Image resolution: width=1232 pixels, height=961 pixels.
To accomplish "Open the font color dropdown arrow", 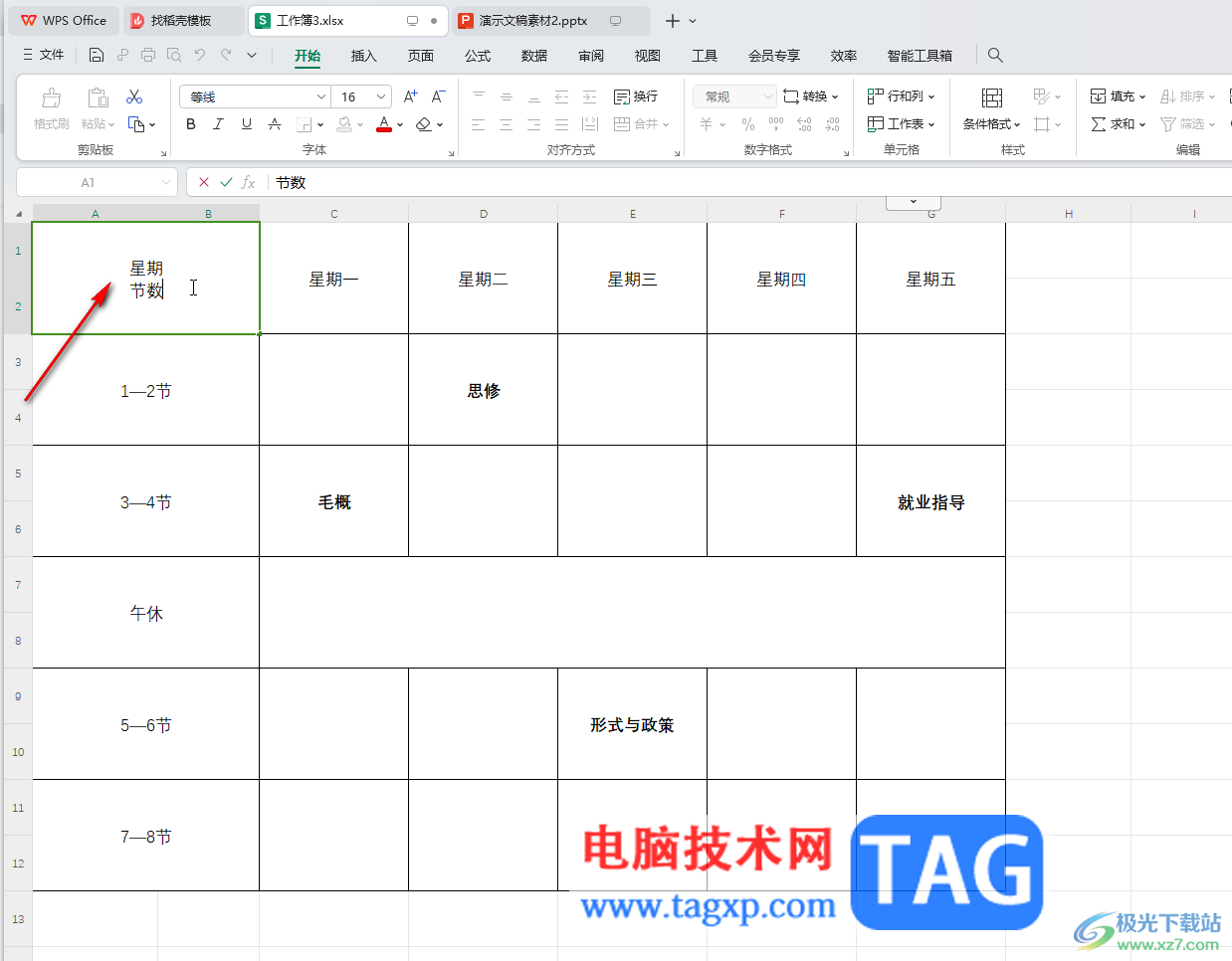I will [400, 124].
